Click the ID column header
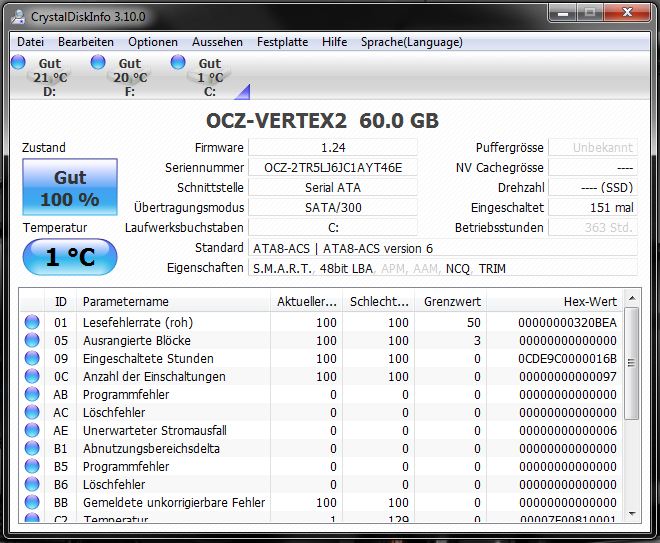 61,301
